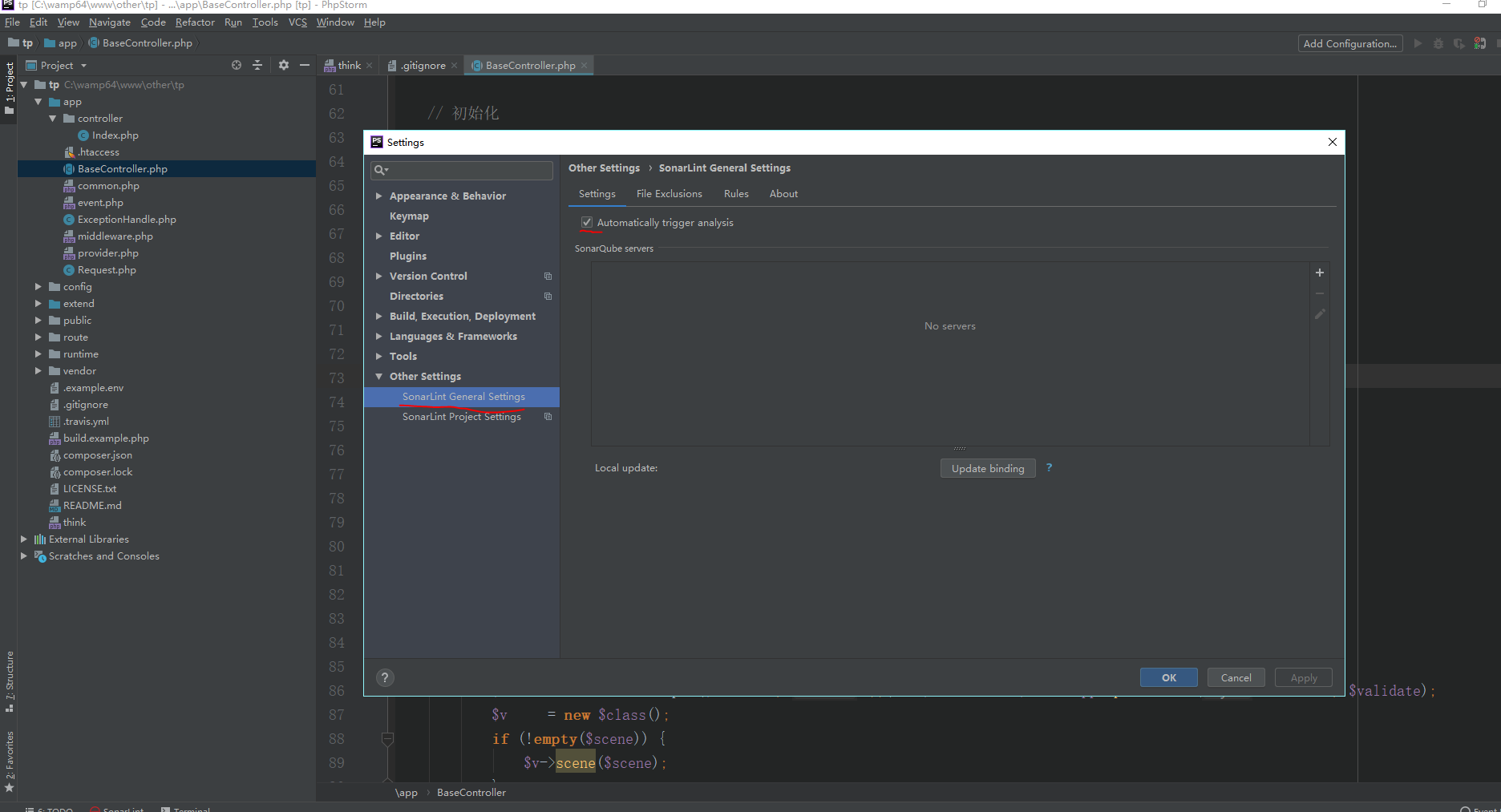
Task: Close the think editor tab
Action: (369, 66)
